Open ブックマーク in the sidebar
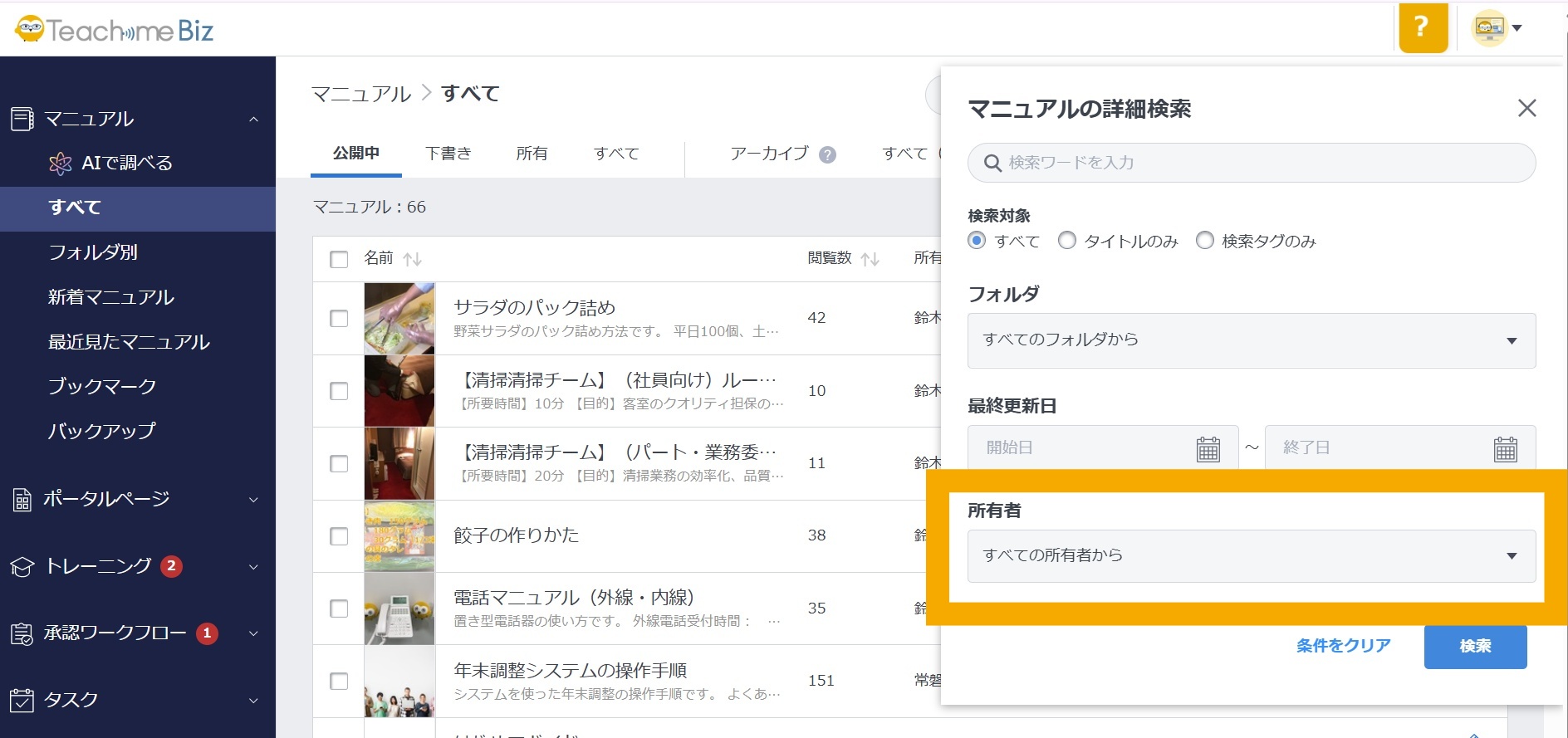 pos(102,387)
